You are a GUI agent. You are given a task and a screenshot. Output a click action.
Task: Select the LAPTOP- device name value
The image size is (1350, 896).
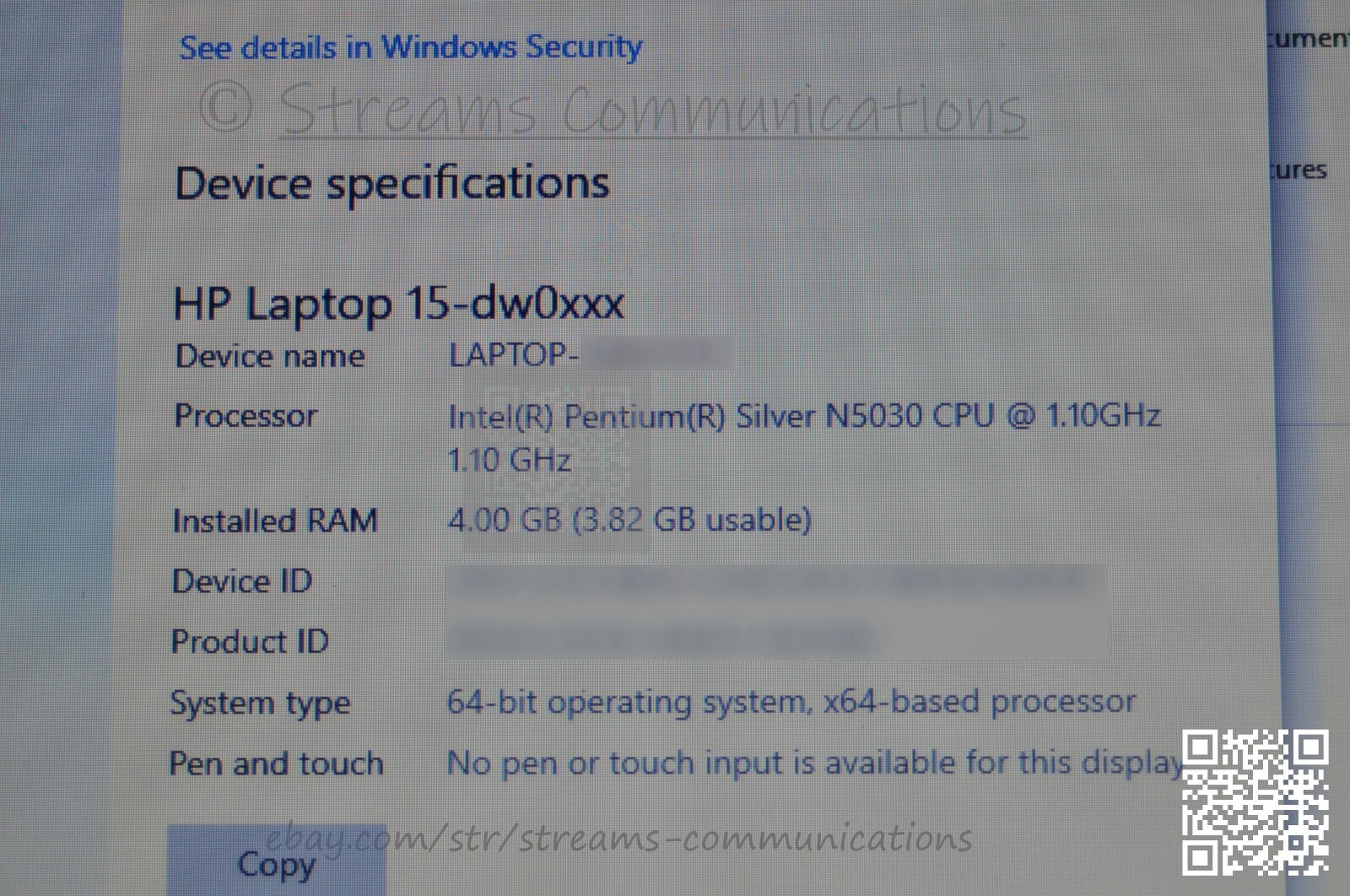[591, 355]
